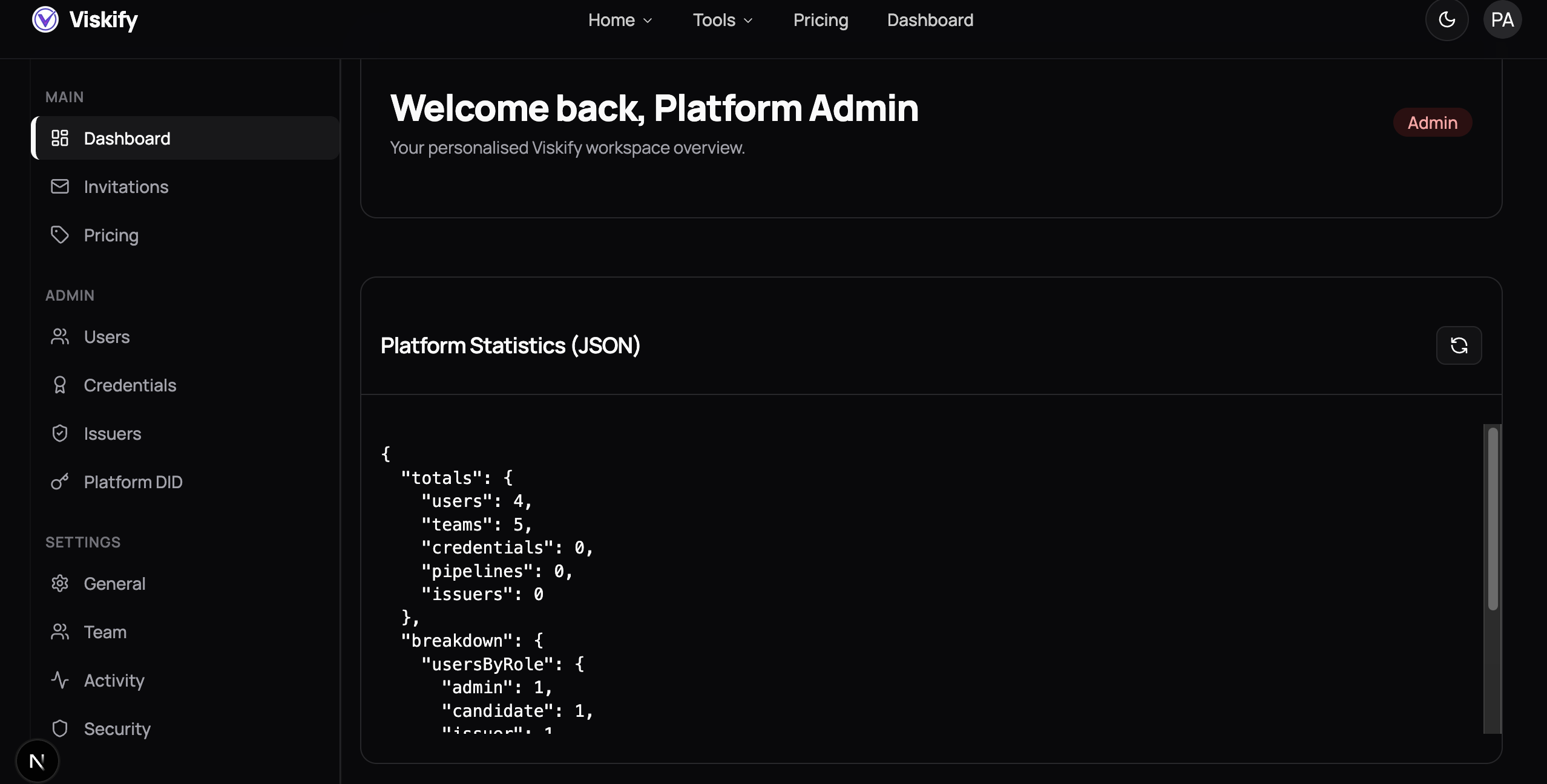This screenshot has width=1547, height=784.
Task: Open Platform DID in the sidebar
Action: pyautogui.click(x=185, y=482)
